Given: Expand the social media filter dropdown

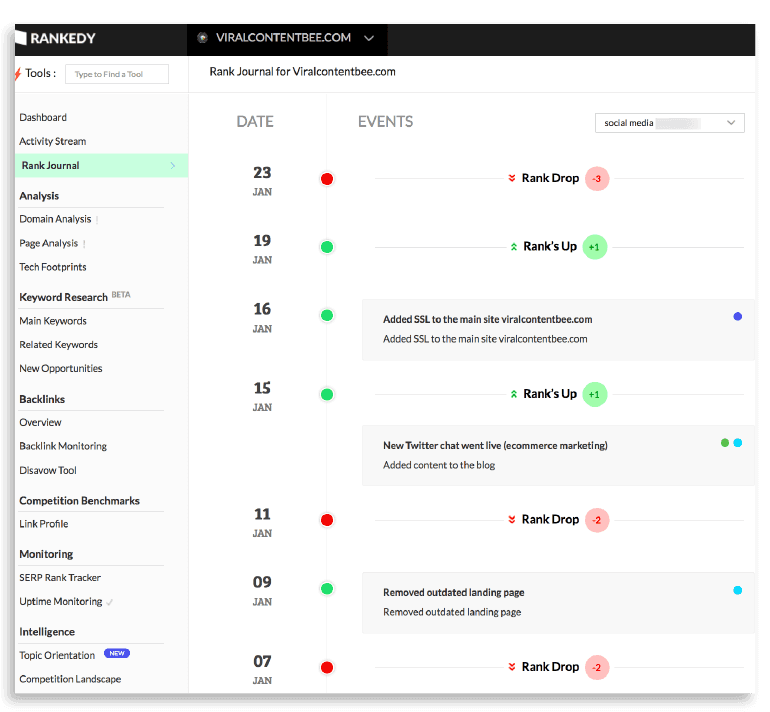Looking at the screenshot, I should point(731,123).
